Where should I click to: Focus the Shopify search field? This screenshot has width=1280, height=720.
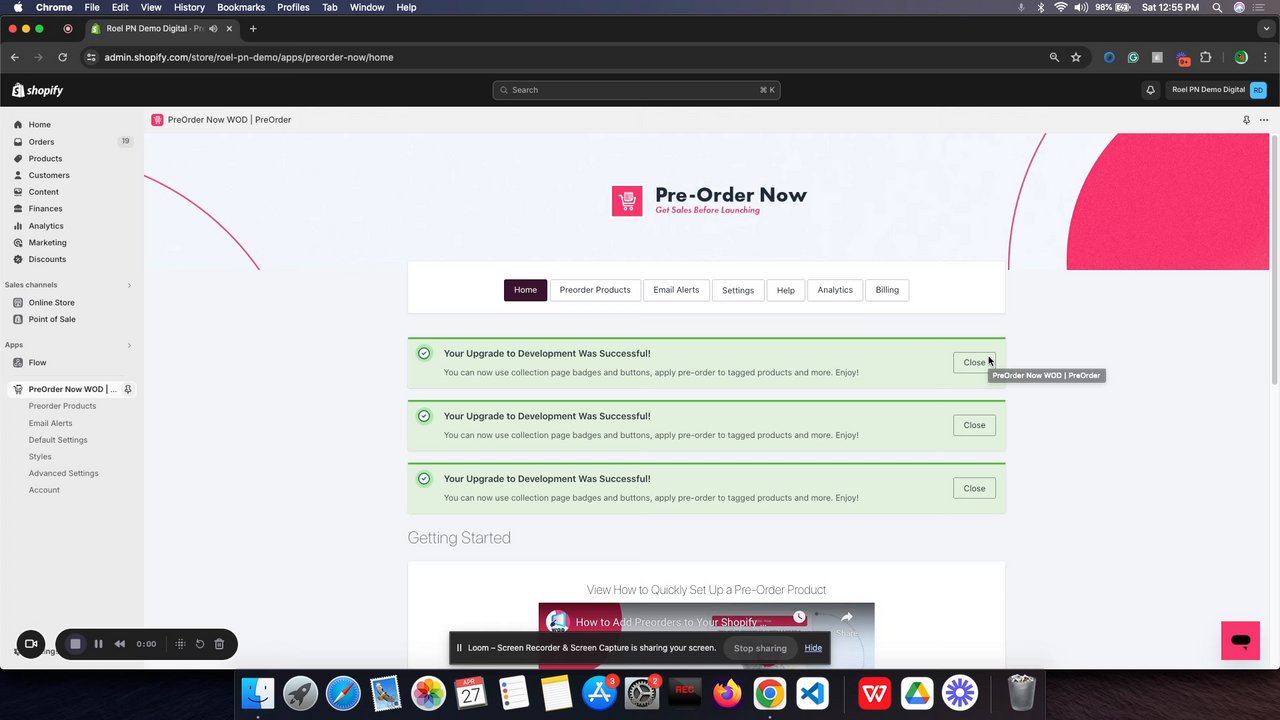636,90
